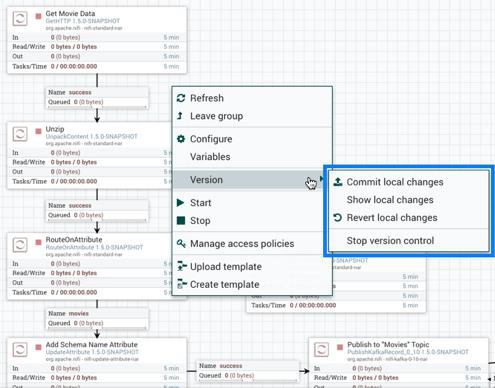
Task: Click the red stopped indicator on Get Movie Data
Action: [x=39, y=15]
